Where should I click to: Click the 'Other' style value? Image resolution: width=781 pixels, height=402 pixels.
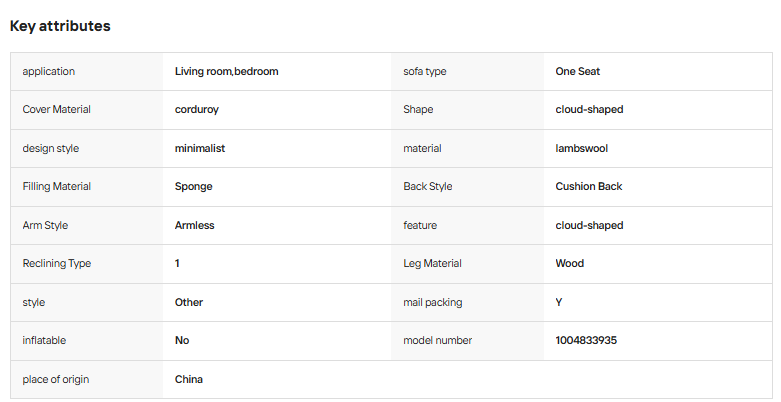click(x=189, y=302)
